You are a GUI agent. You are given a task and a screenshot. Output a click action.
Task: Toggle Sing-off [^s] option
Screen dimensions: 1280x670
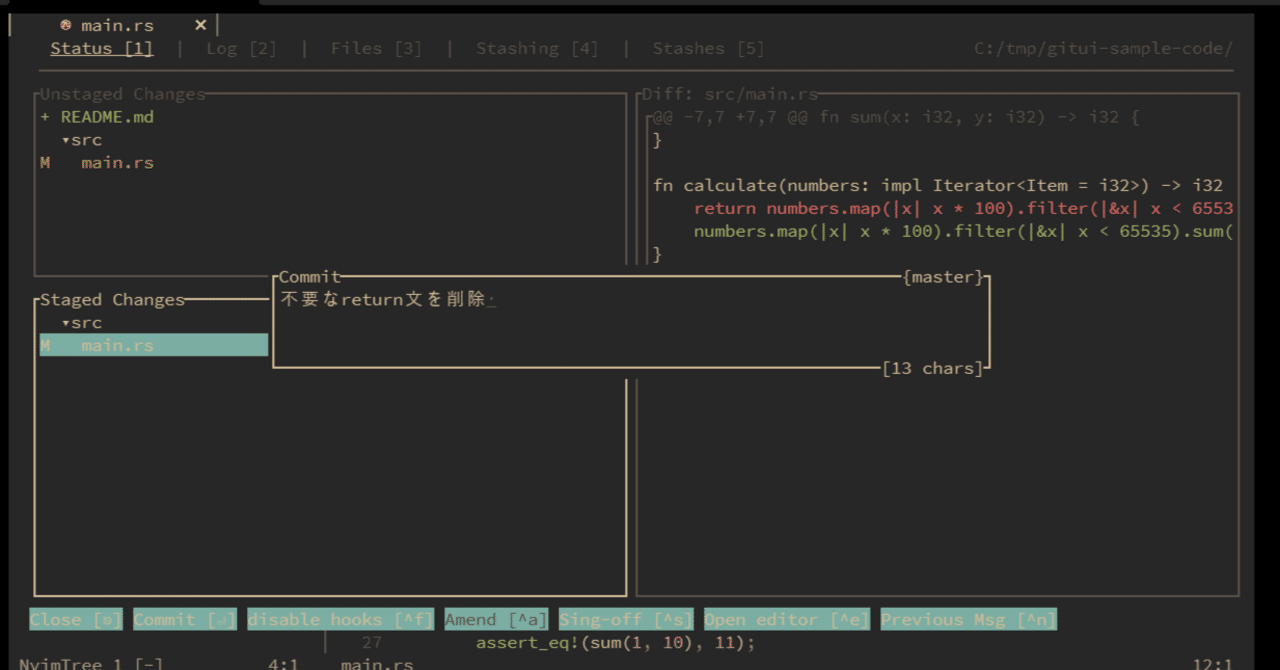626,620
